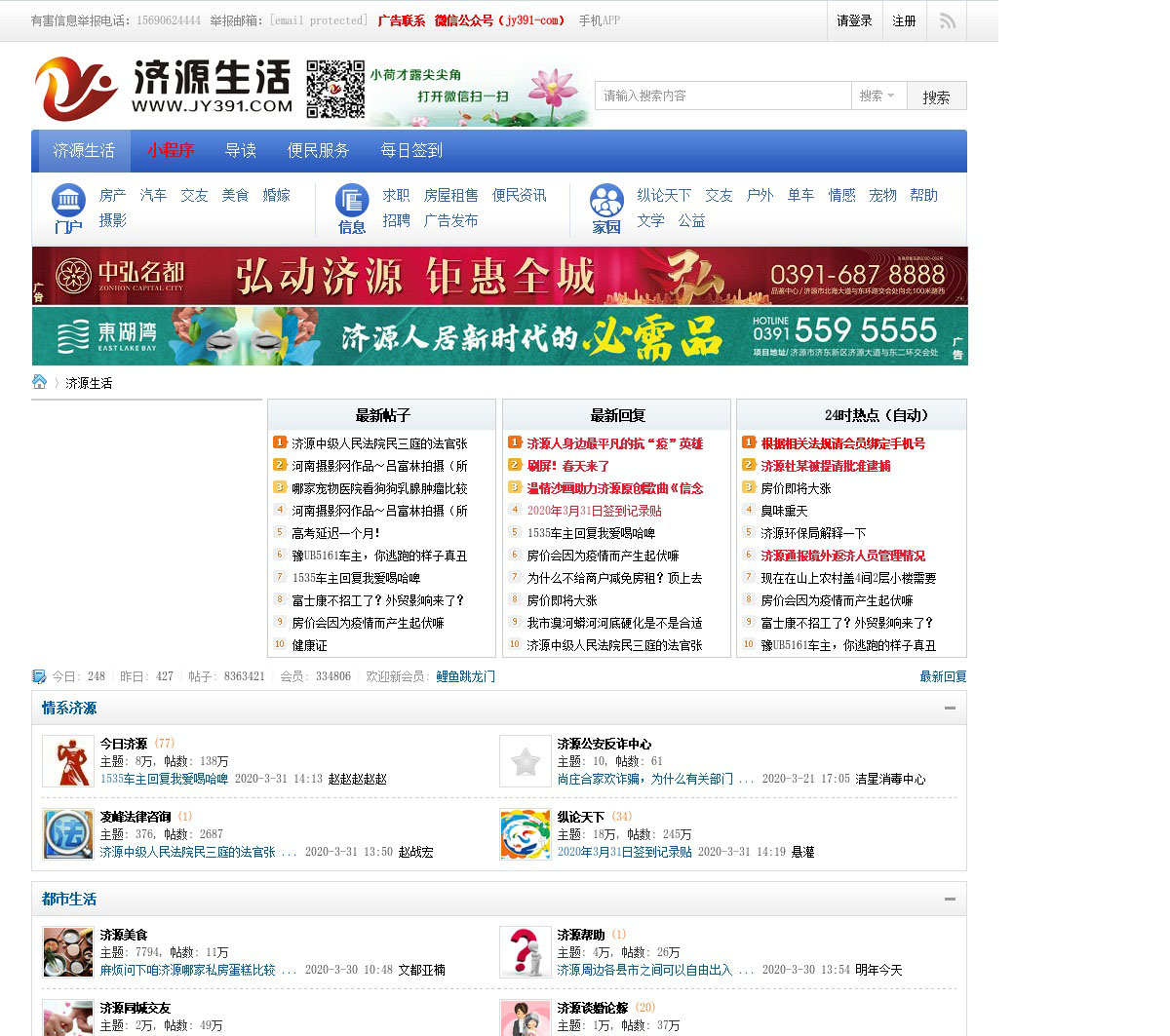Image resolution: width=1170 pixels, height=1036 pixels.
Task: Open the 麦峰法律咨询 forum title
Action: pyautogui.click(x=136, y=817)
